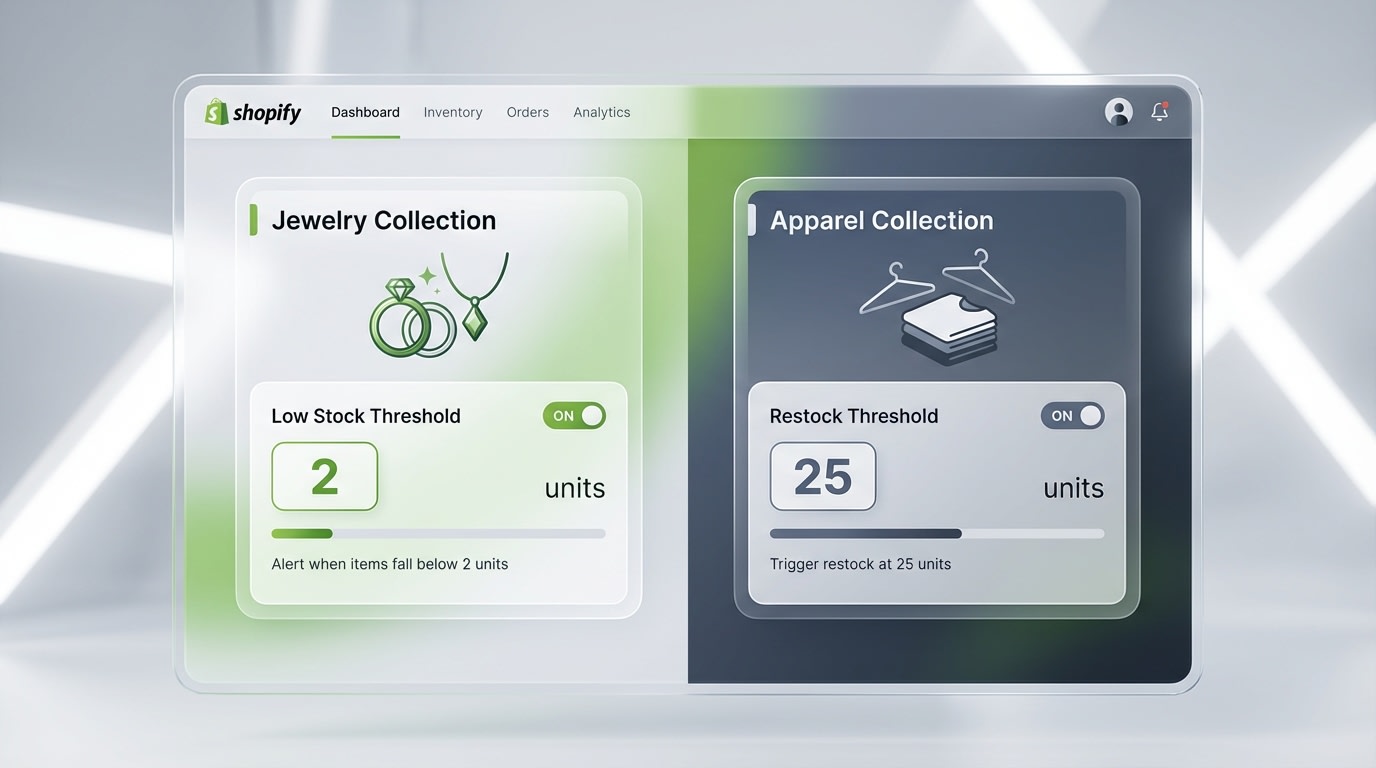Click the Shopify logo
The height and width of the screenshot is (768, 1376).
251,111
